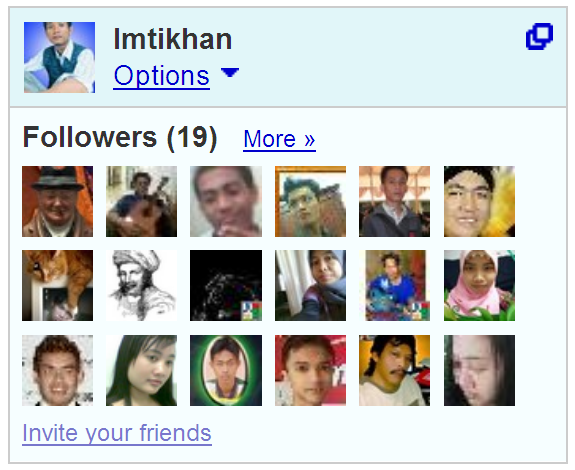
Task: Select follower with mustache avatar
Action: (x=395, y=370)
